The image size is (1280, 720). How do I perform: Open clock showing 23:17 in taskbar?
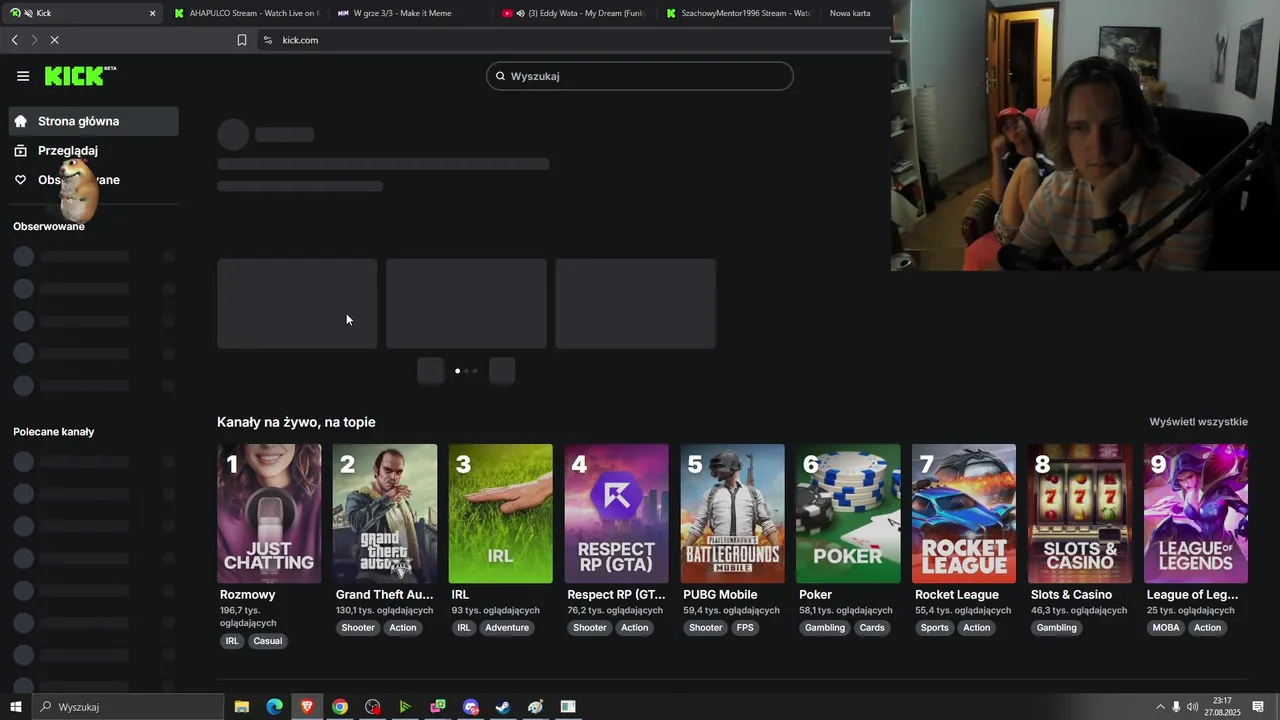pyautogui.click(x=1222, y=707)
